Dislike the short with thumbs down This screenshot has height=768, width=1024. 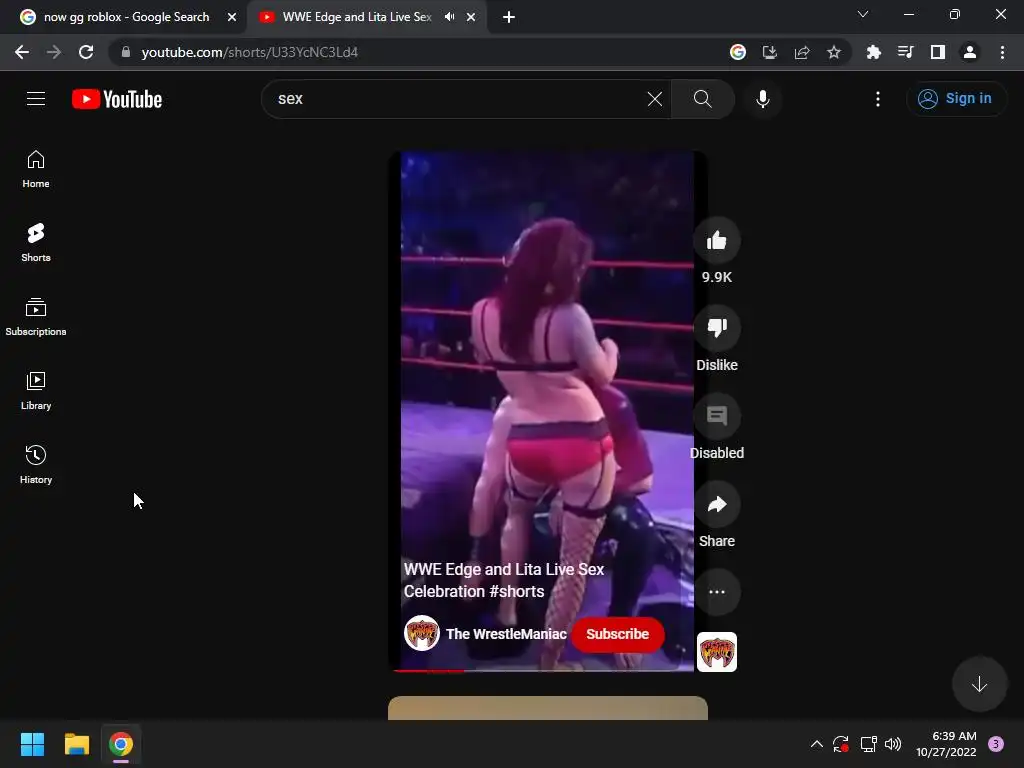tap(716, 328)
